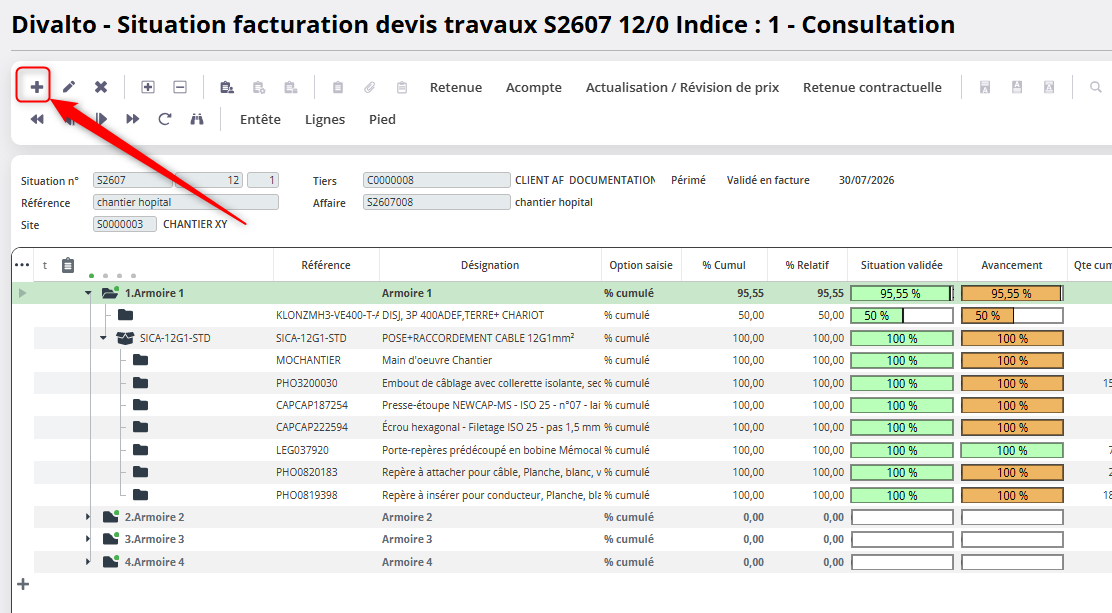The height and width of the screenshot is (613, 1112).
Task: Open the Retenue menu
Action: coord(456,87)
